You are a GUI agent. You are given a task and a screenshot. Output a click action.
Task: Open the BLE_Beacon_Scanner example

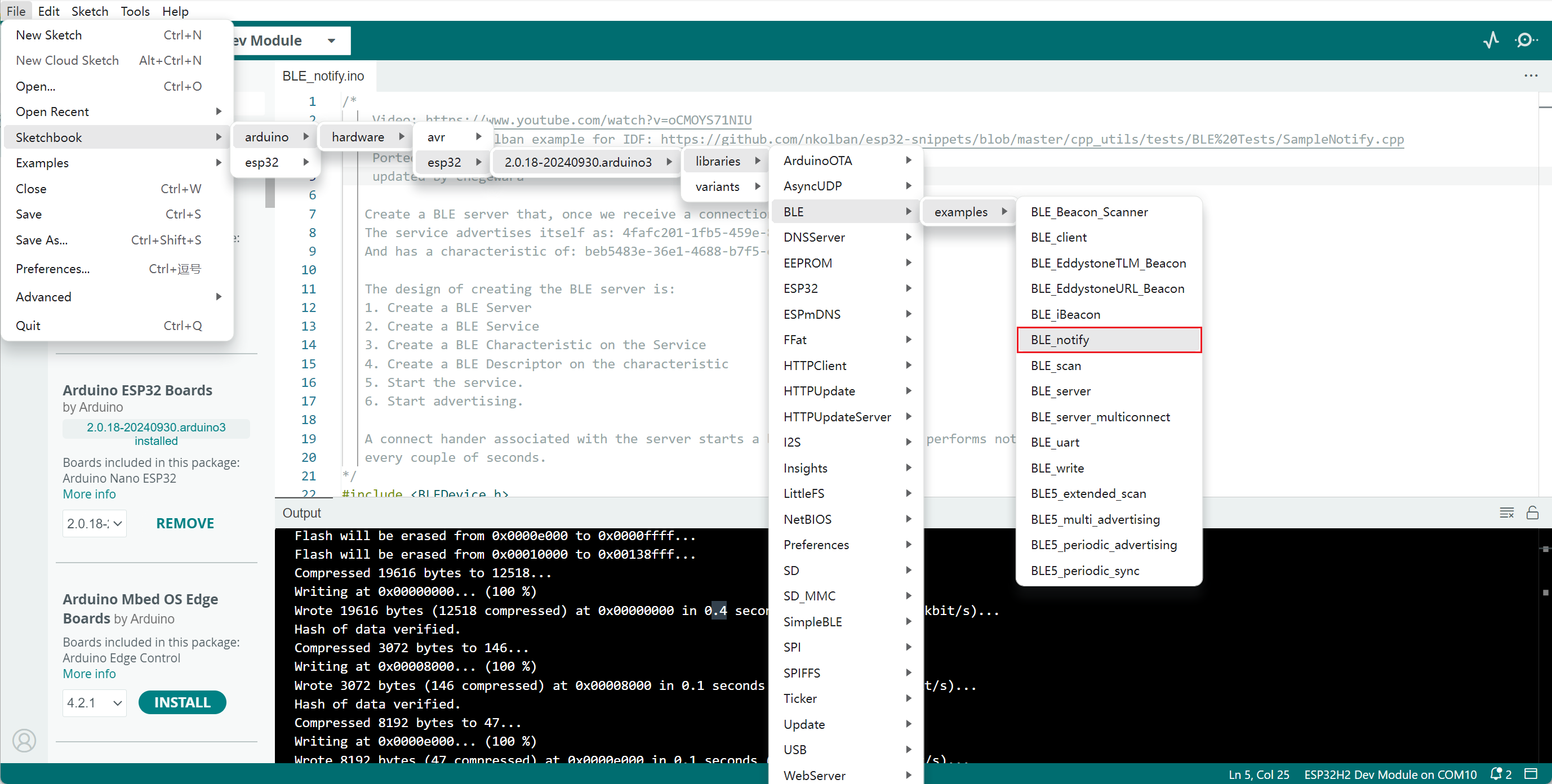[x=1109, y=212]
